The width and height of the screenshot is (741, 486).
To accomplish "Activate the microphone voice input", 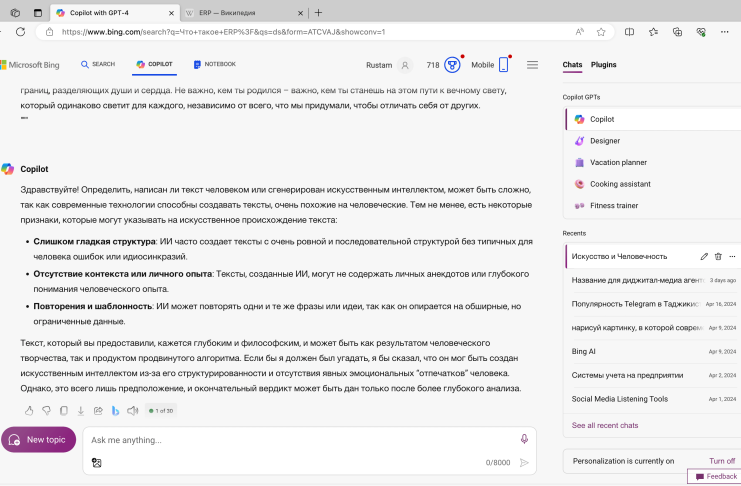I will [x=524, y=439].
